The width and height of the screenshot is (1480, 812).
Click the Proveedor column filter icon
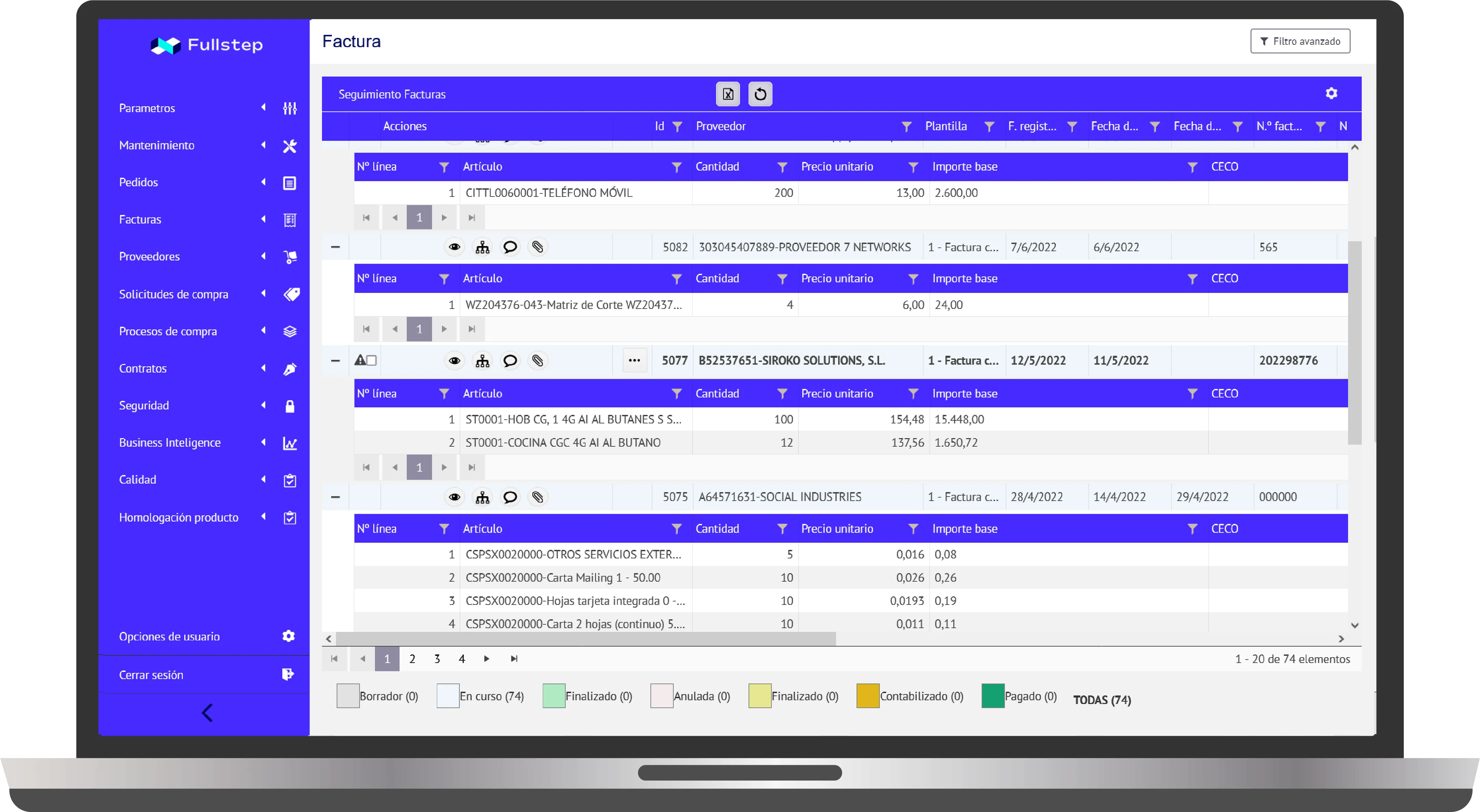(906, 126)
